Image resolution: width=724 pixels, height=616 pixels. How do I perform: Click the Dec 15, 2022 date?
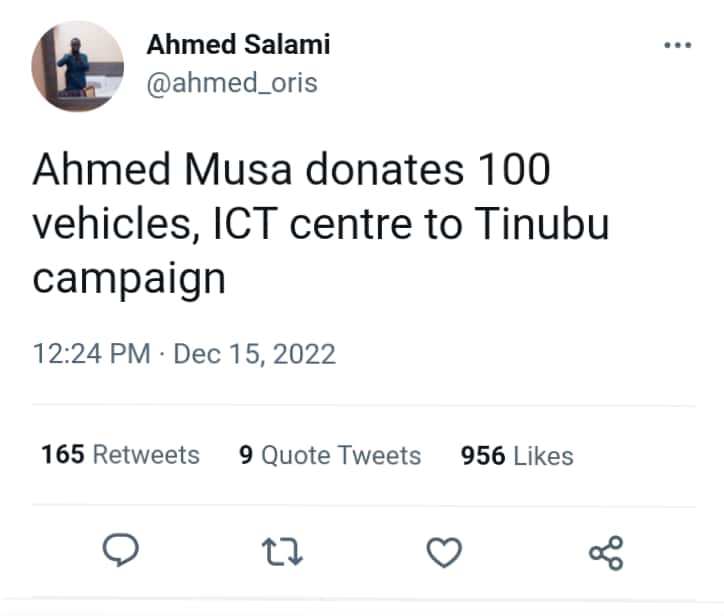tap(254, 354)
